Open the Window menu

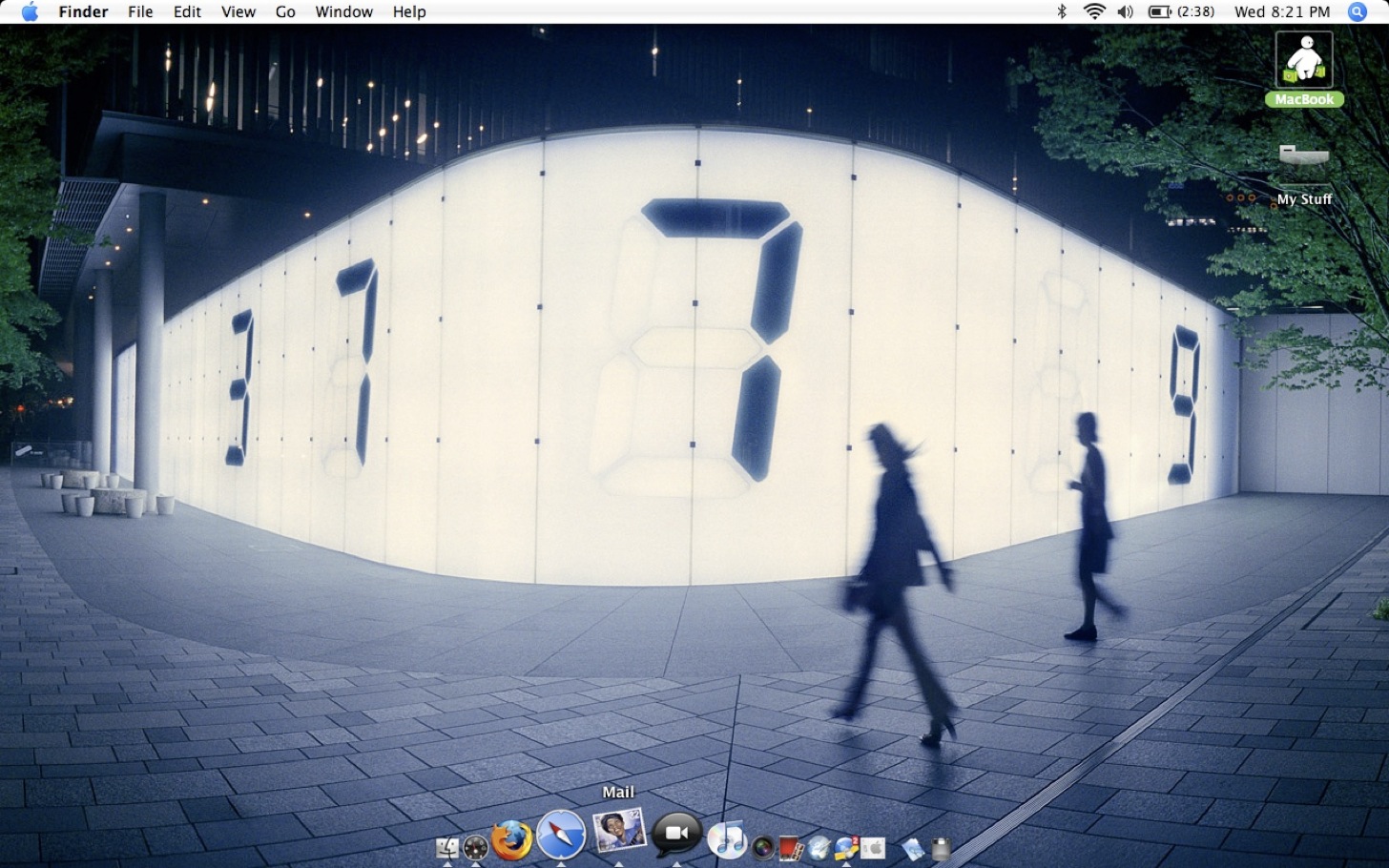[x=343, y=11]
